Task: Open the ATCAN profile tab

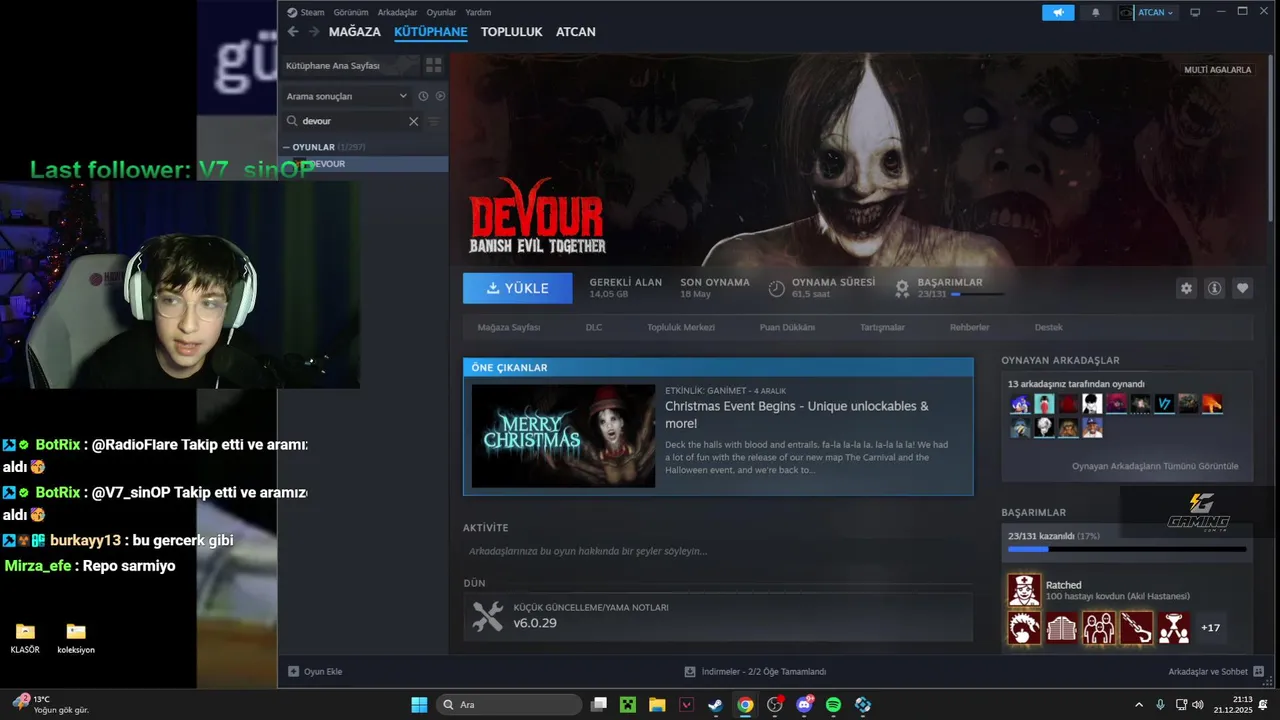Action: coord(576,32)
